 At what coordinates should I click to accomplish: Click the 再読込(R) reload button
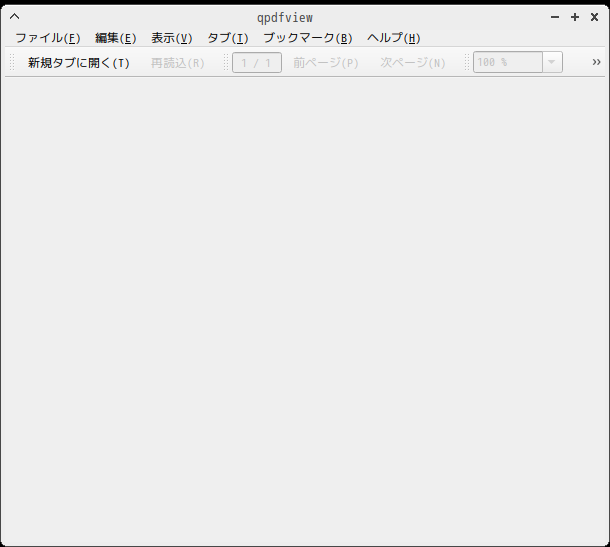click(178, 63)
